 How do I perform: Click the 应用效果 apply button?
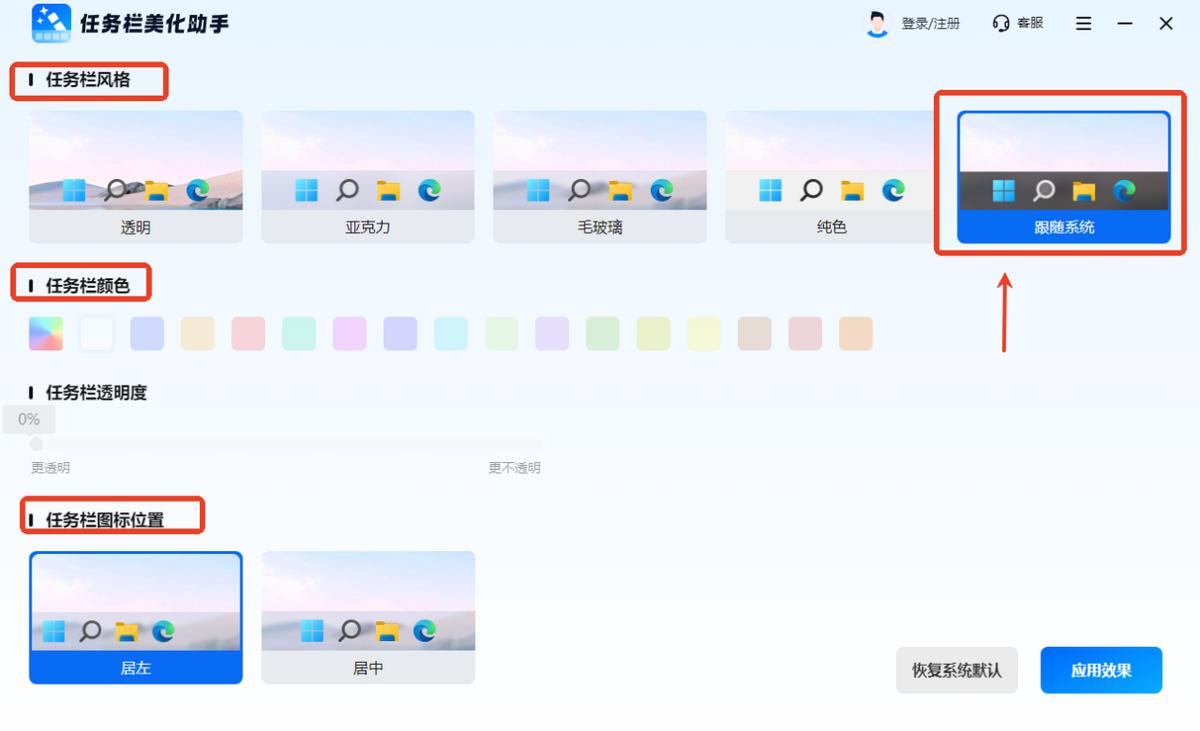point(1101,670)
